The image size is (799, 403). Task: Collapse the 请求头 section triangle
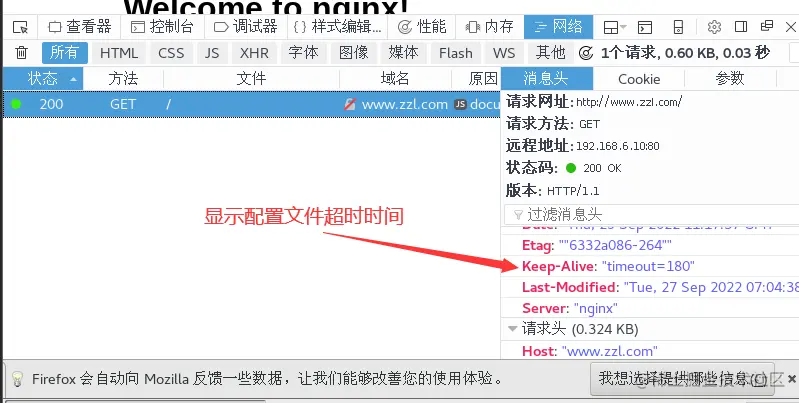tap(513, 329)
